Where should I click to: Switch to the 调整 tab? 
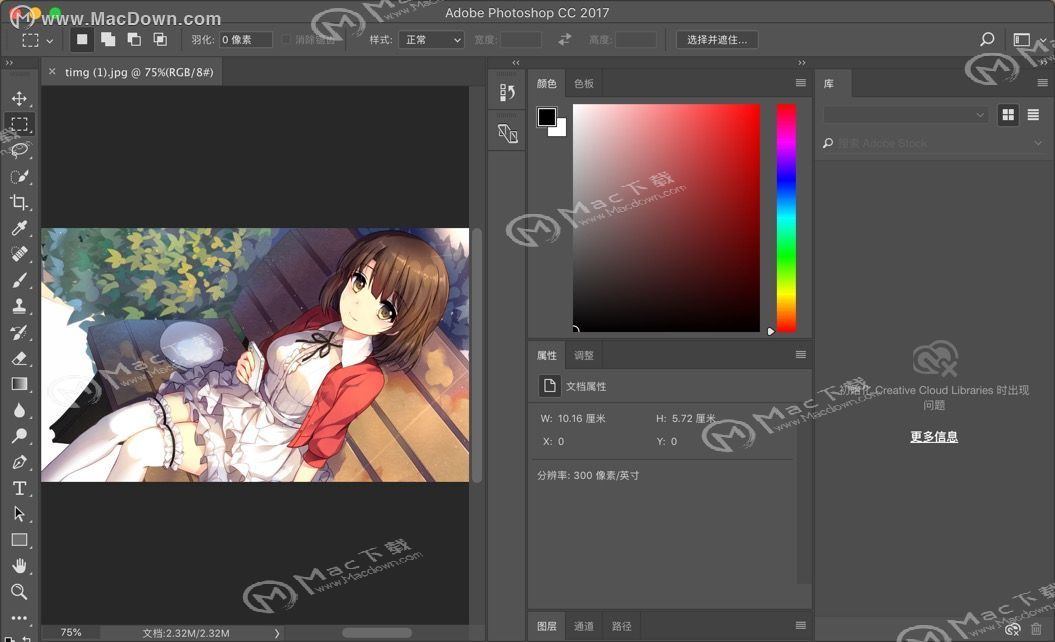[584, 355]
